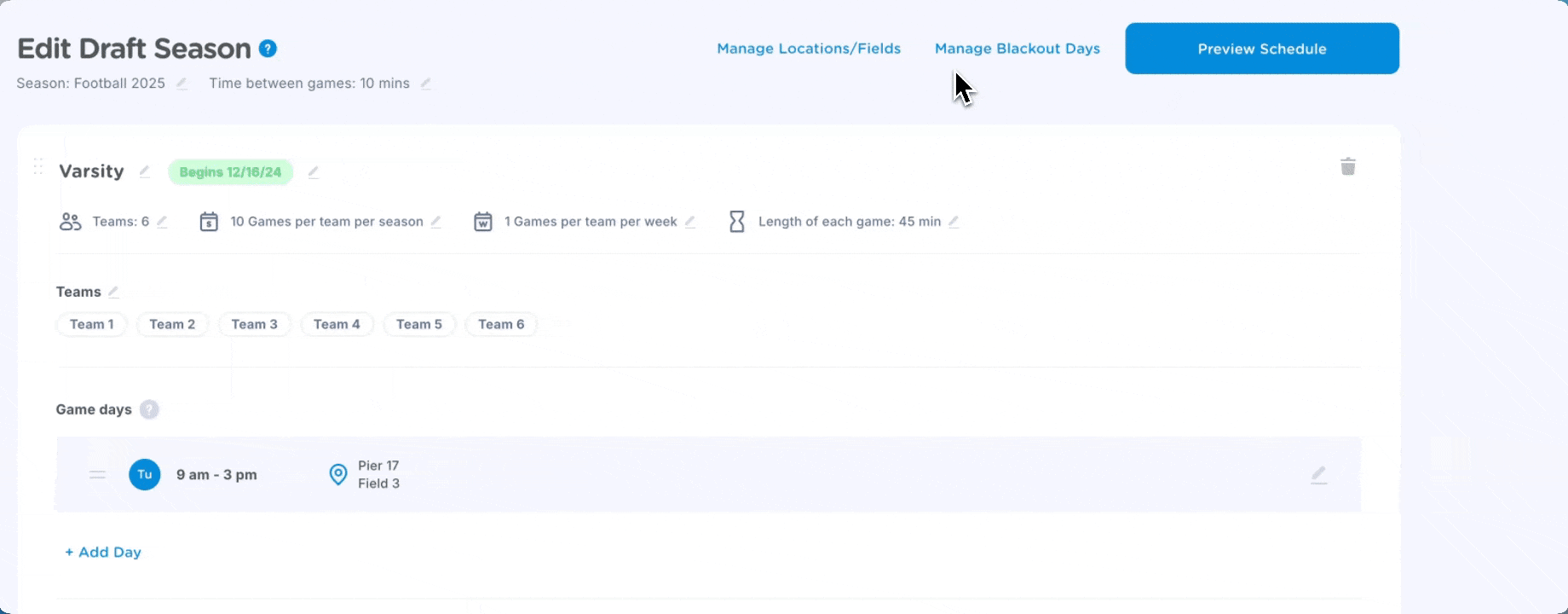Click the Game days label

coord(94,409)
